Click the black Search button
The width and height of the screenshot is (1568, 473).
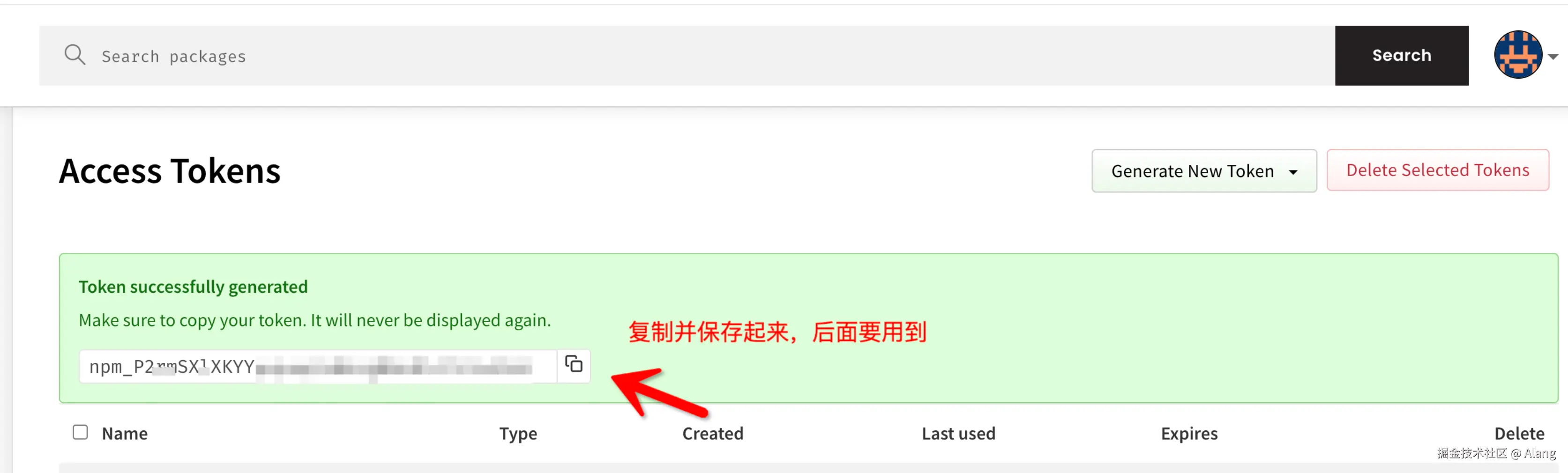click(1401, 55)
